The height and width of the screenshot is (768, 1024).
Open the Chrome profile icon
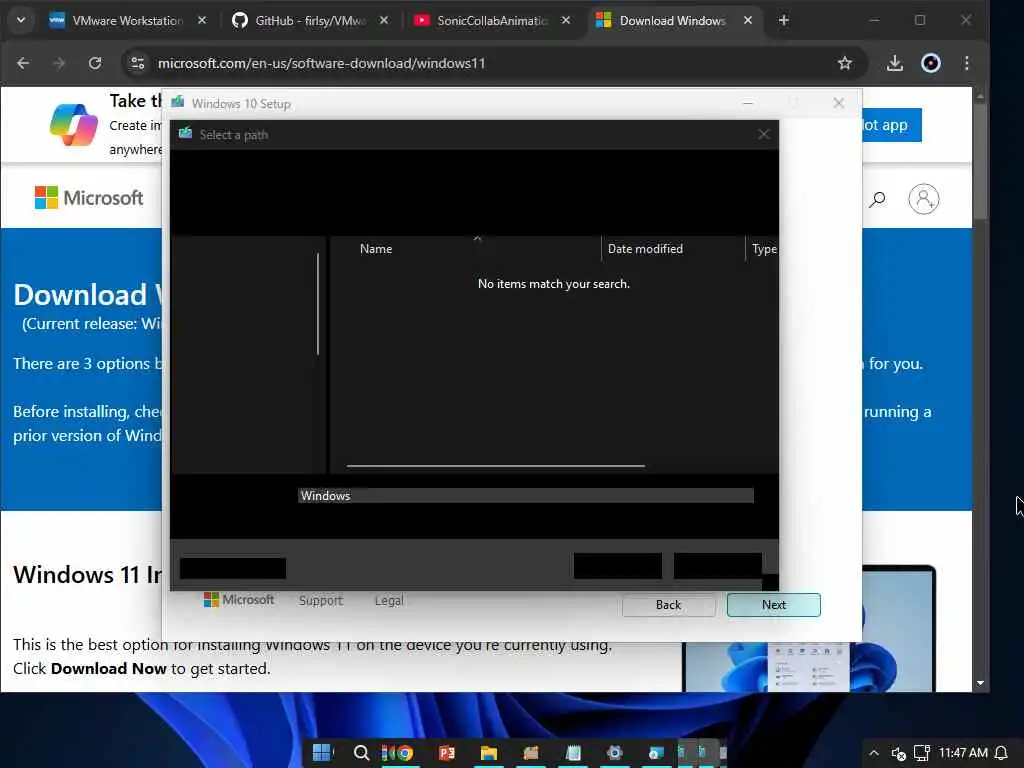(x=931, y=63)
